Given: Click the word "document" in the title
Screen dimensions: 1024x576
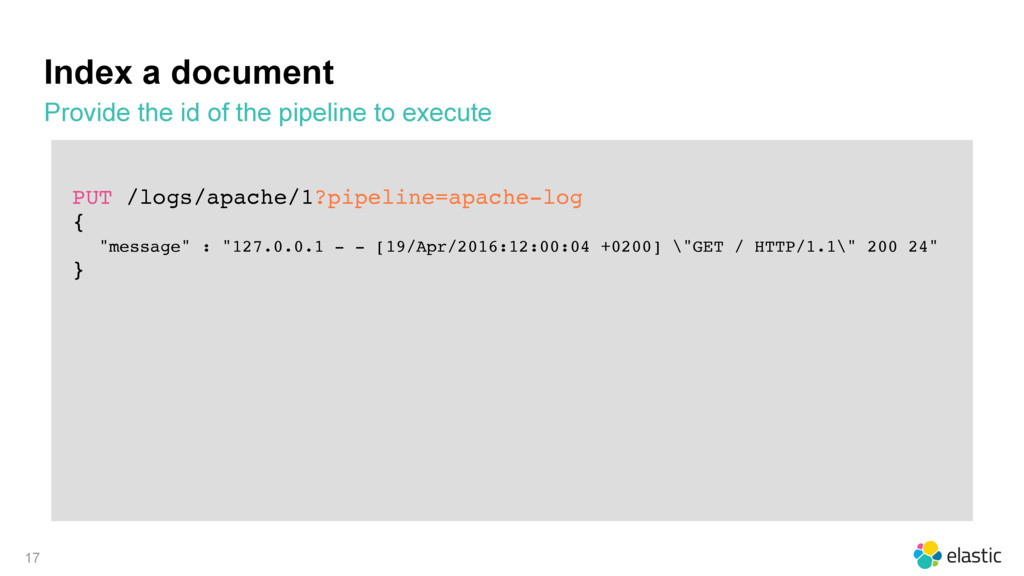Looking at the screenshot, I should [252, 72].
